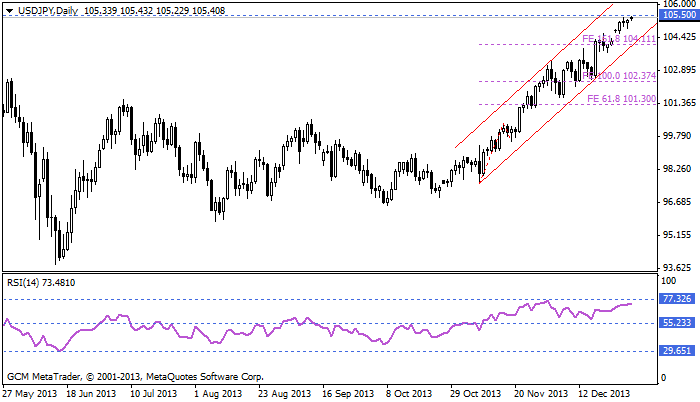The width and height of the screenshot is (700, 402).
Task: Click the 1 Aug 2013 date label
Action: coord(218,394)
